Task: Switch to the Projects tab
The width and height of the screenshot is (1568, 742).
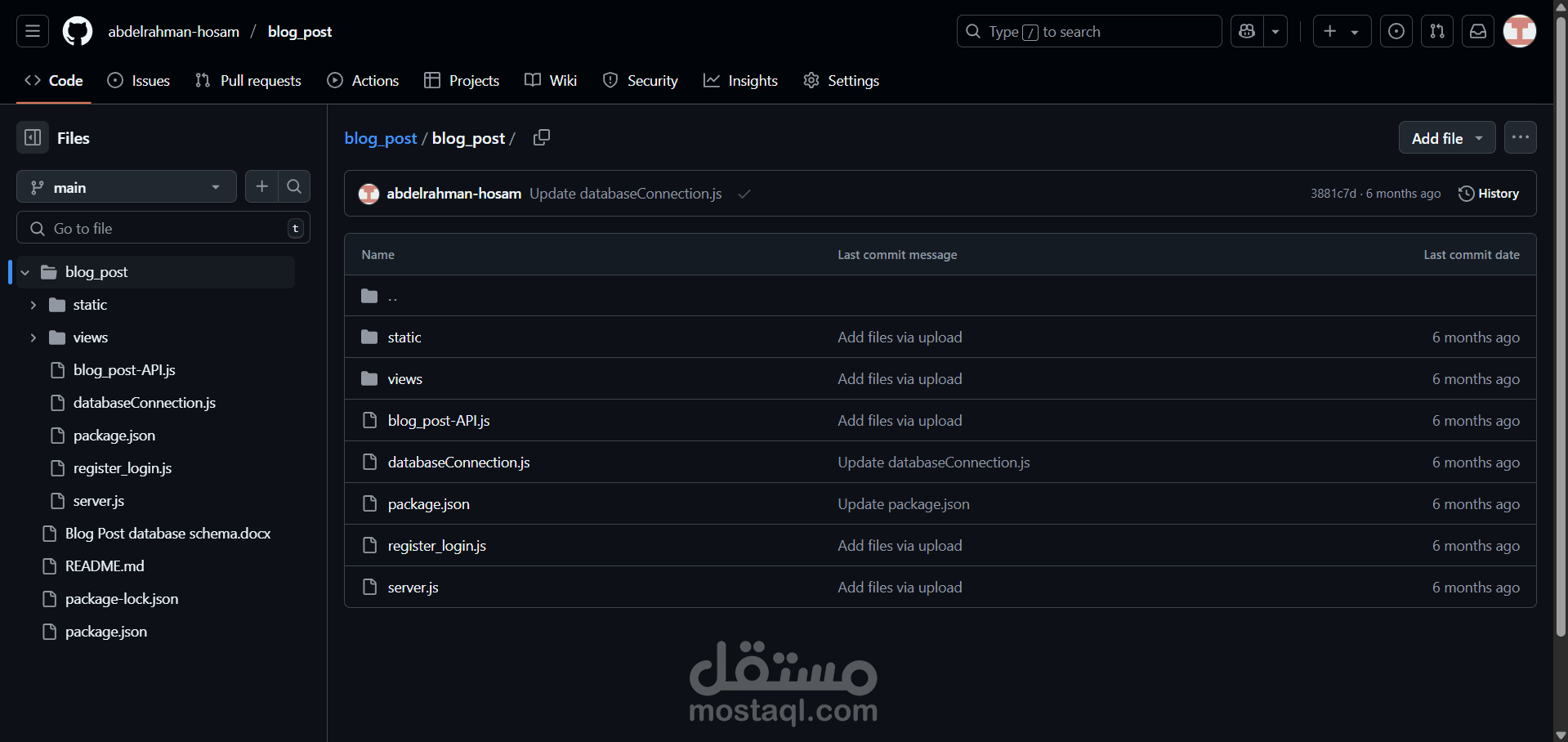Action: (462, 80)
